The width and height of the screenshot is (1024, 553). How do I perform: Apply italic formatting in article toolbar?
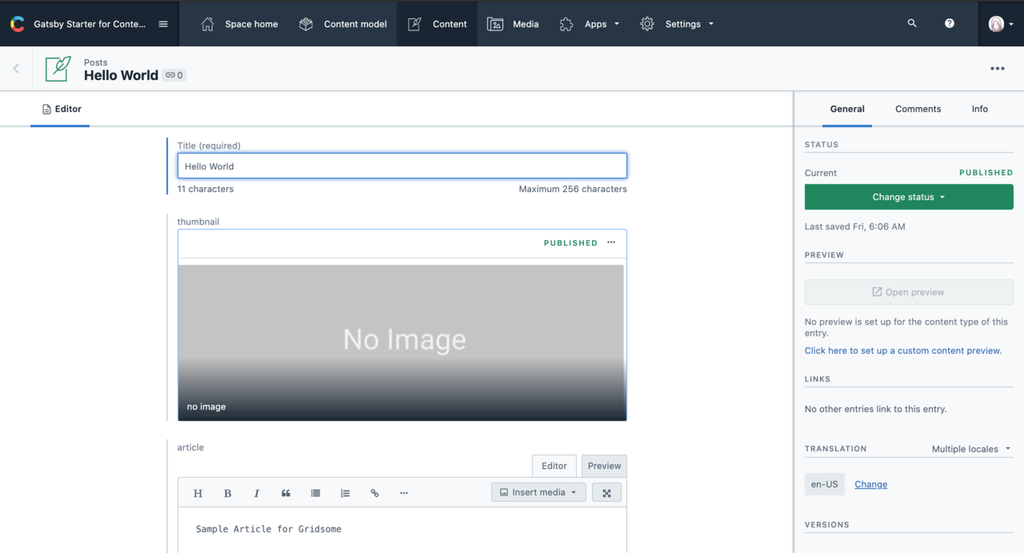tap(256, 493)
